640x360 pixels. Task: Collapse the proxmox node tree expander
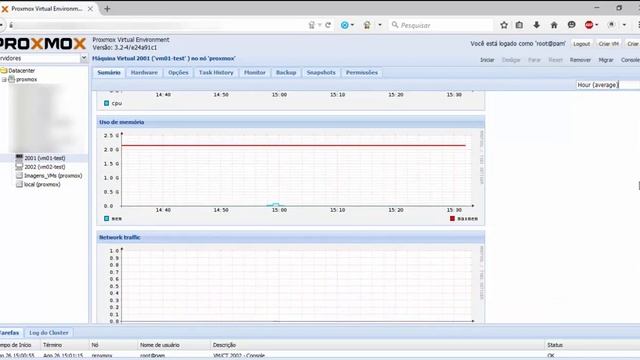[4, 79]
